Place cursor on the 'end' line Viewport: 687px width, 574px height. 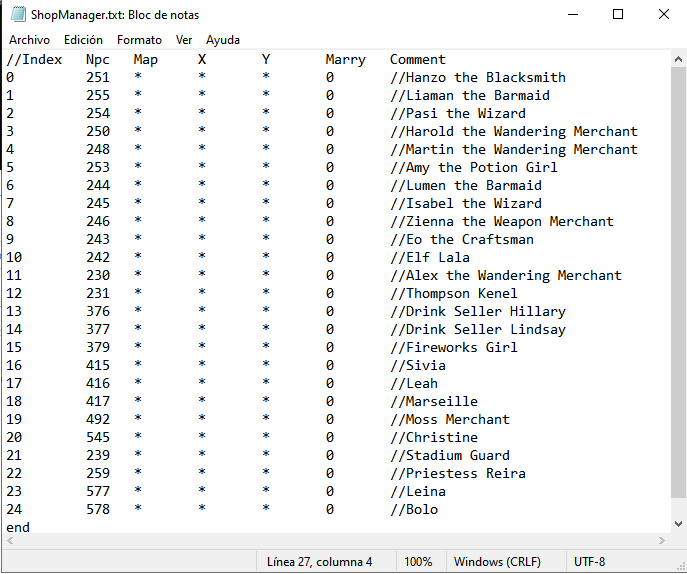[x=18, y=528]
